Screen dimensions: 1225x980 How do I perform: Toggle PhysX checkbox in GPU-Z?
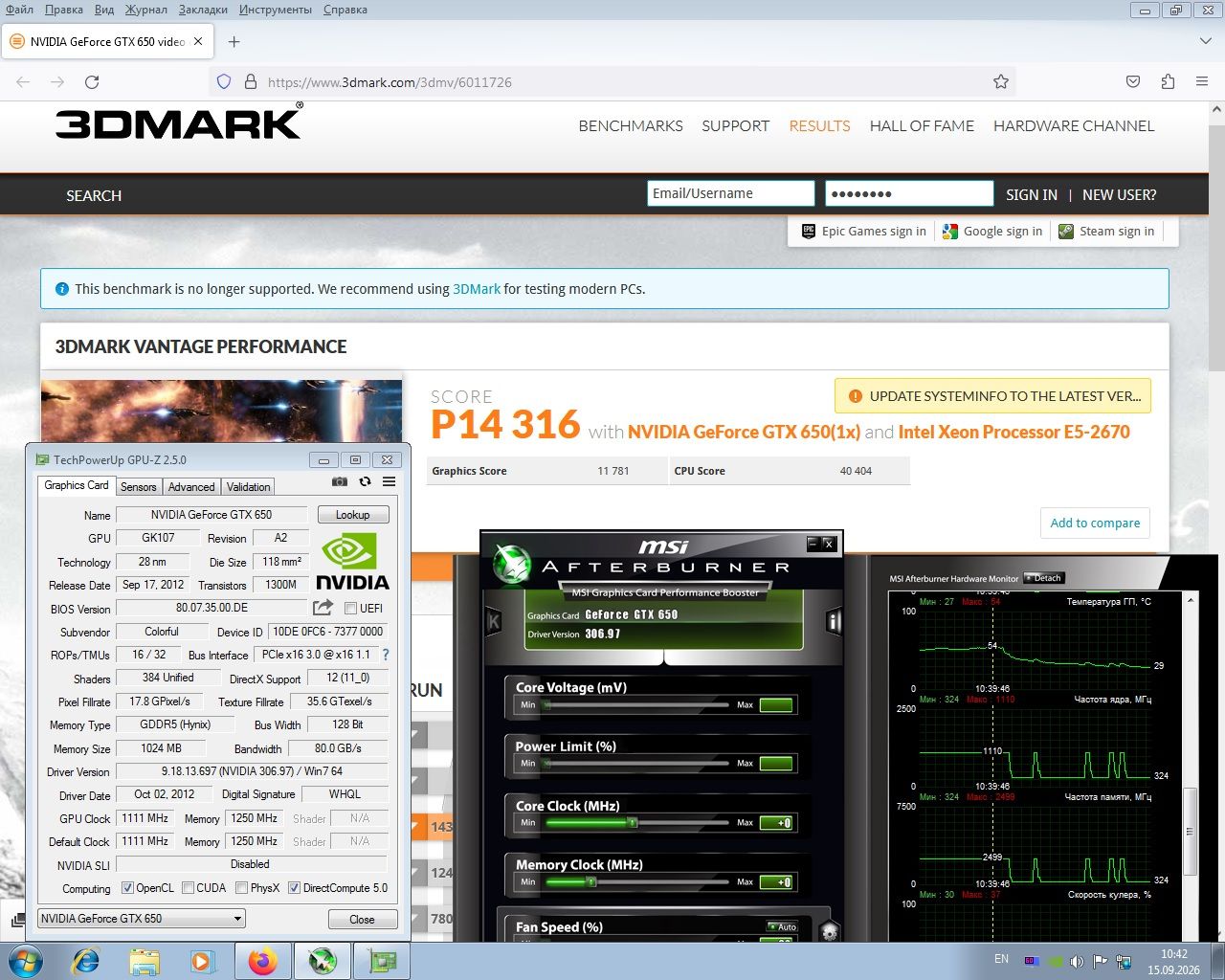click(x=241, y=888)
